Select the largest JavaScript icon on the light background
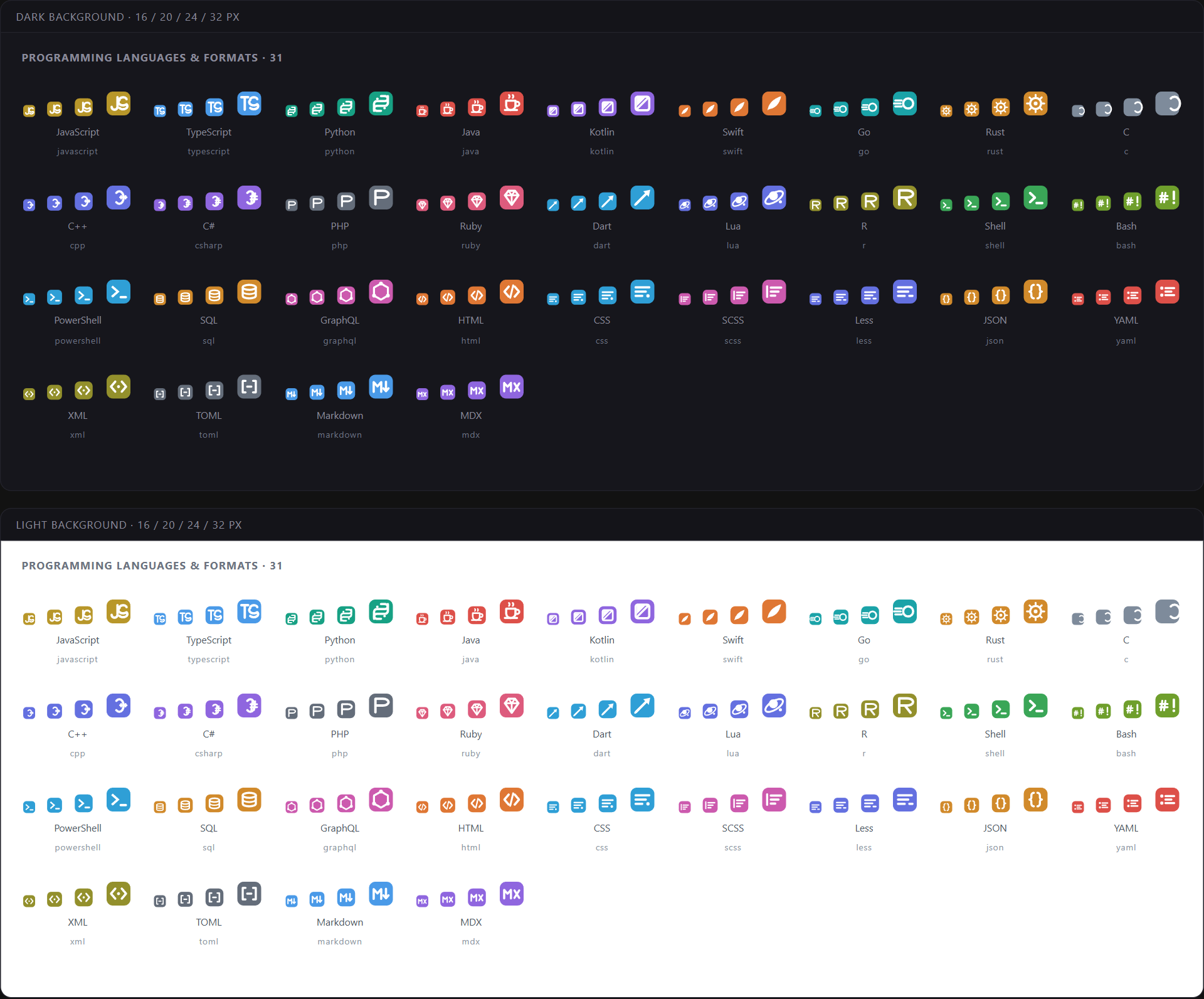The image size is (1204, 999). point(119,611)
